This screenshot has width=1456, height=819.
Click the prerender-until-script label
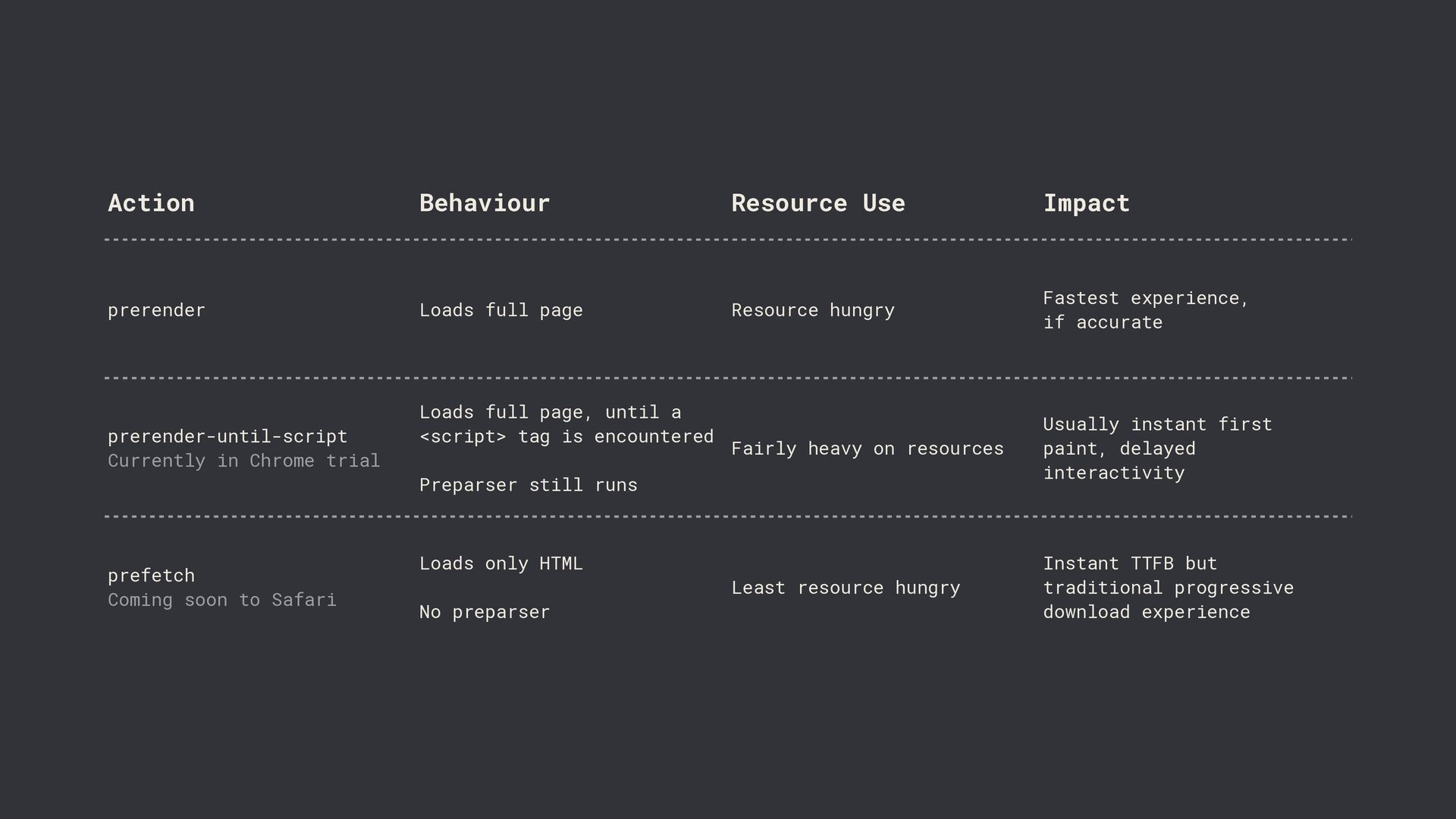click(x=227, y=436)
